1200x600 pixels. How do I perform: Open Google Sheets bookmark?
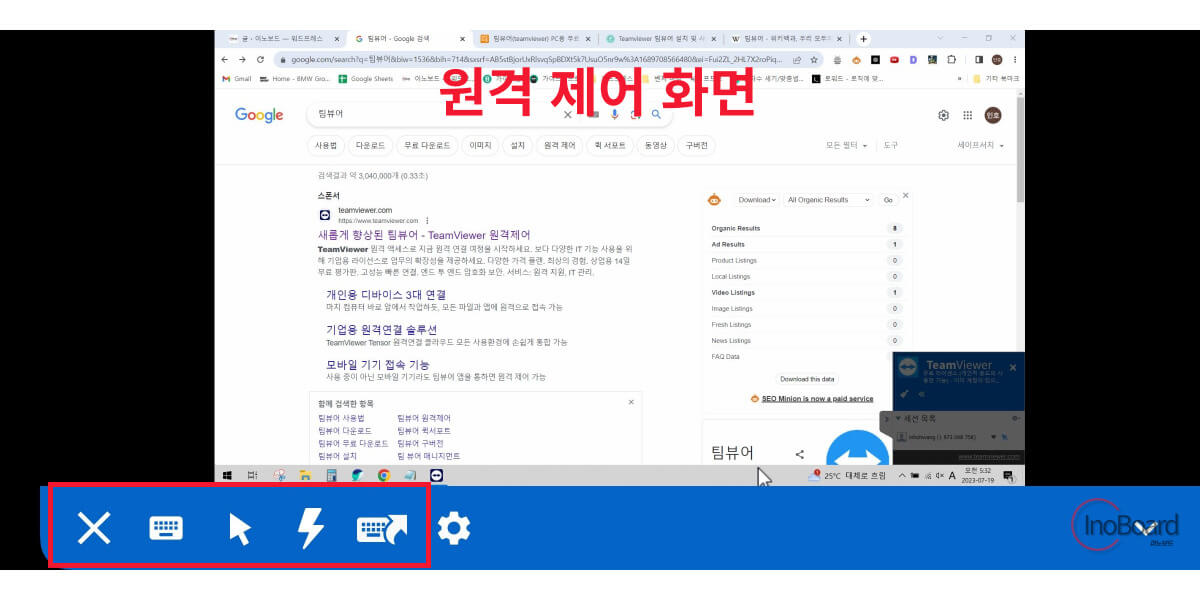click(365, 78)
